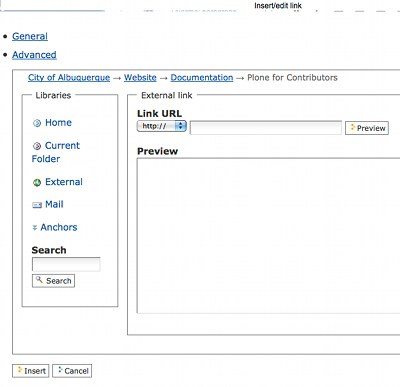Click the Plone for Contributors breadcrumb text
This screenshot has width=400, height=387.
(292, 78)
